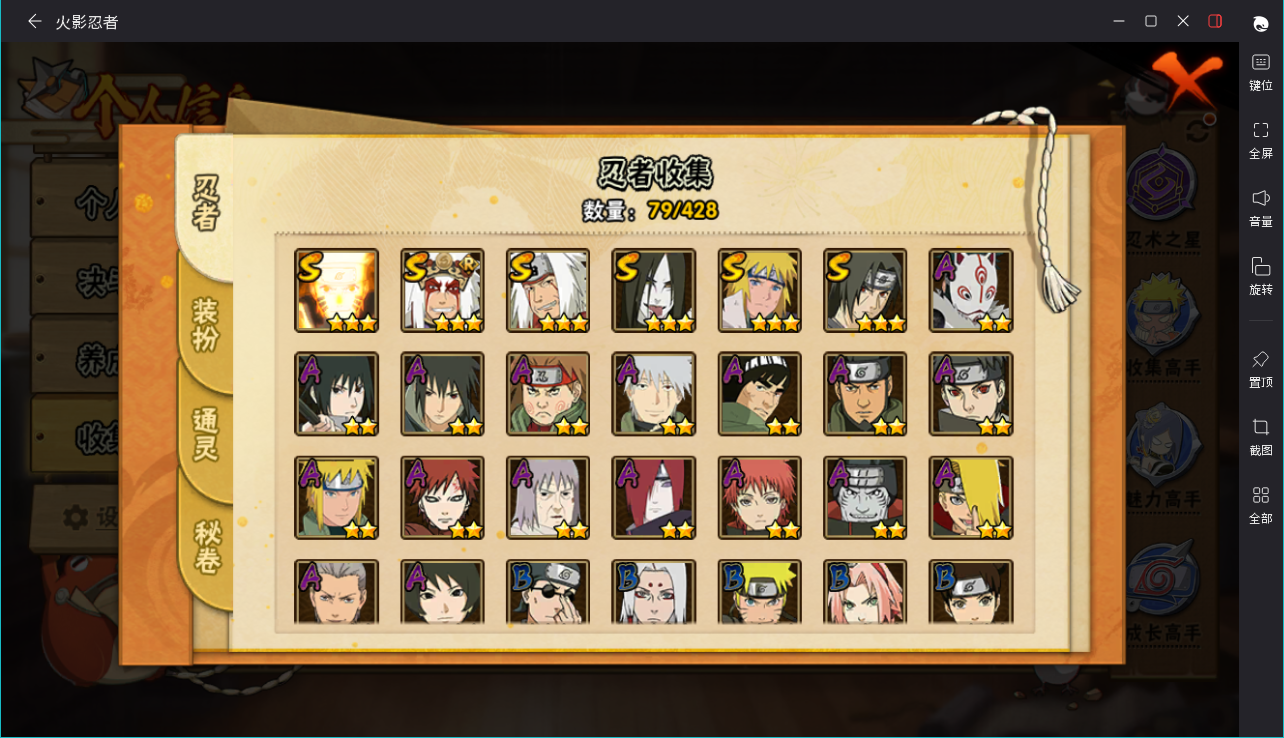Take a screenshot with the 截图 icon
1284x738 pixels.
1261,435
